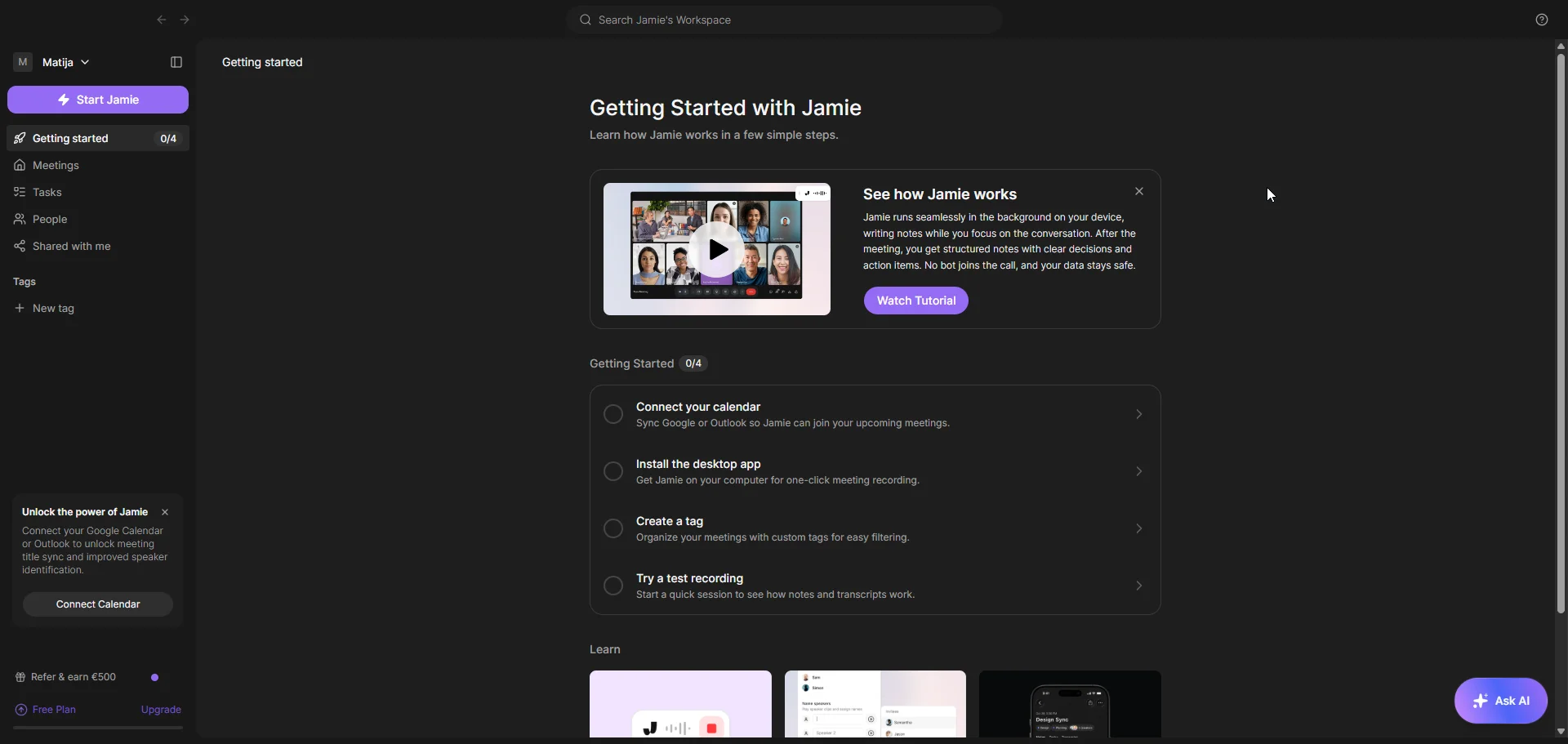Click the Watch Tutorial button
The width and height of the screenshot is (1568, 744).
[916, 301]
